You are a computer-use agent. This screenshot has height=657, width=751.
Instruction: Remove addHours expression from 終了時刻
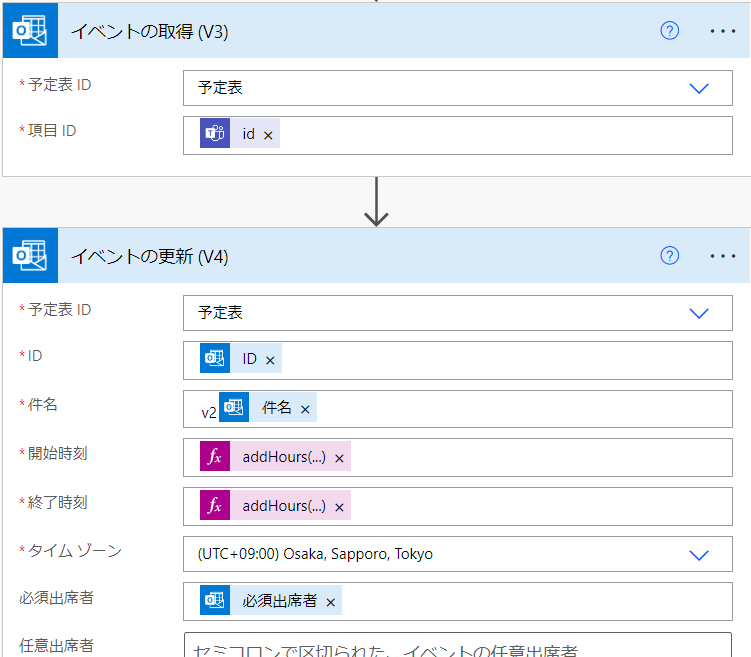(x=339, y=508)
